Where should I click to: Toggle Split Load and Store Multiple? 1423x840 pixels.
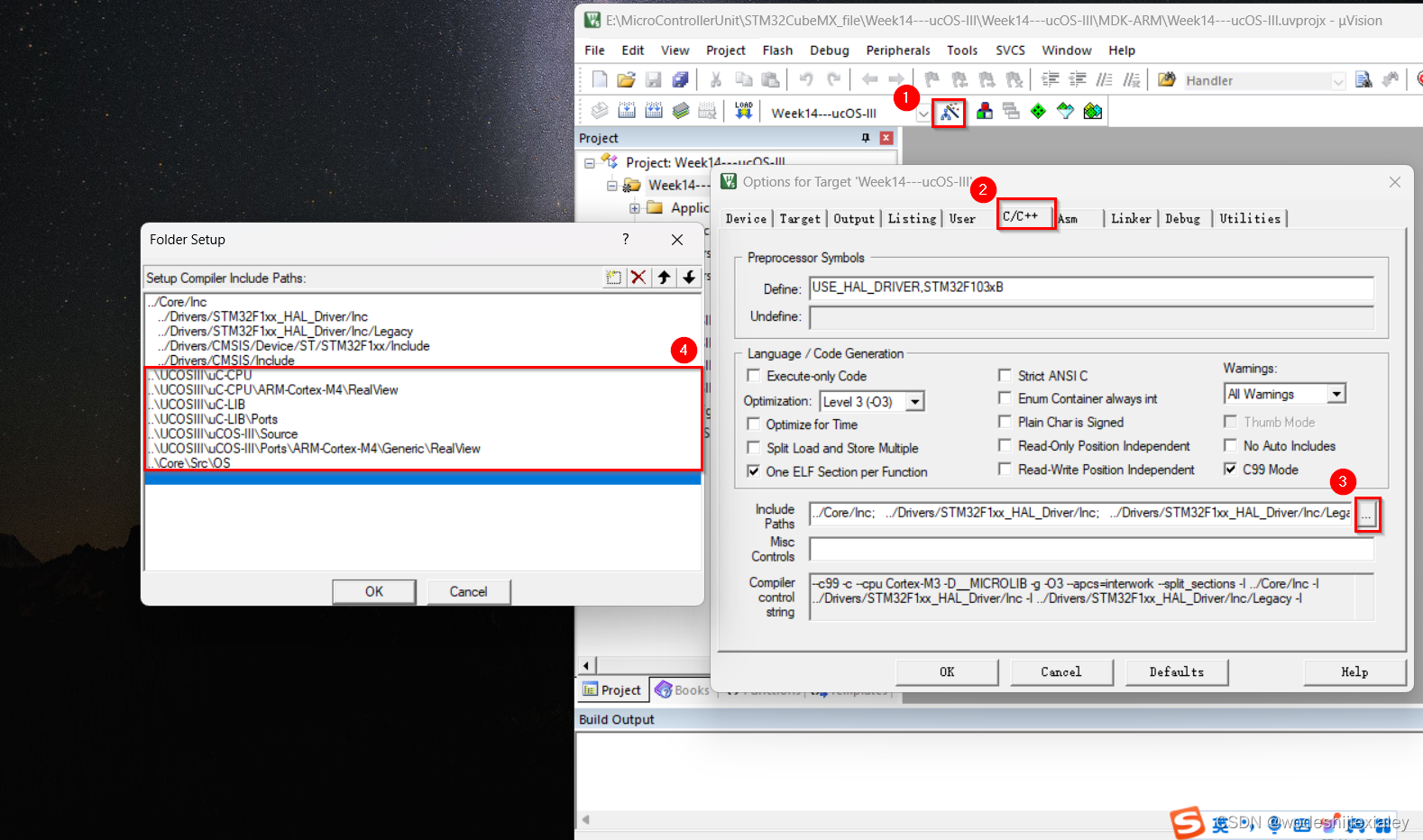[754, 447]
